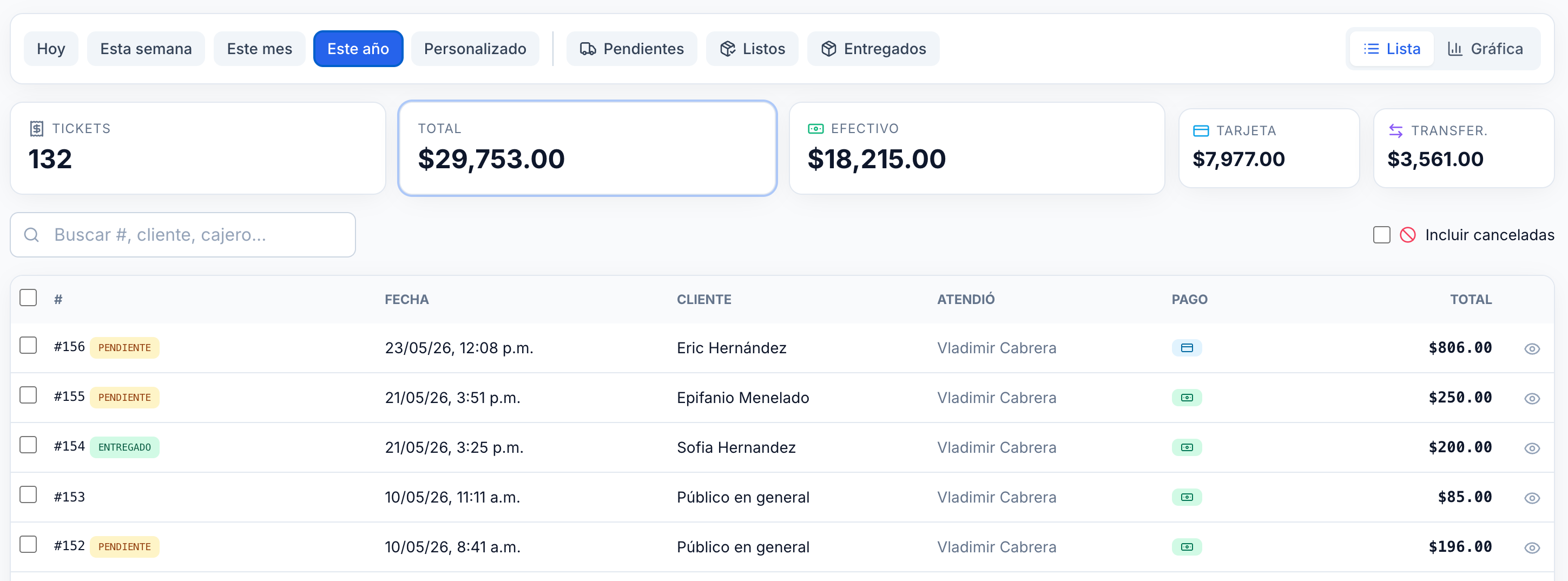The height and width of the screenshot is (581, 1568).
Task: View details of ticket #155 via eye icon
Action: [1531, 399]
